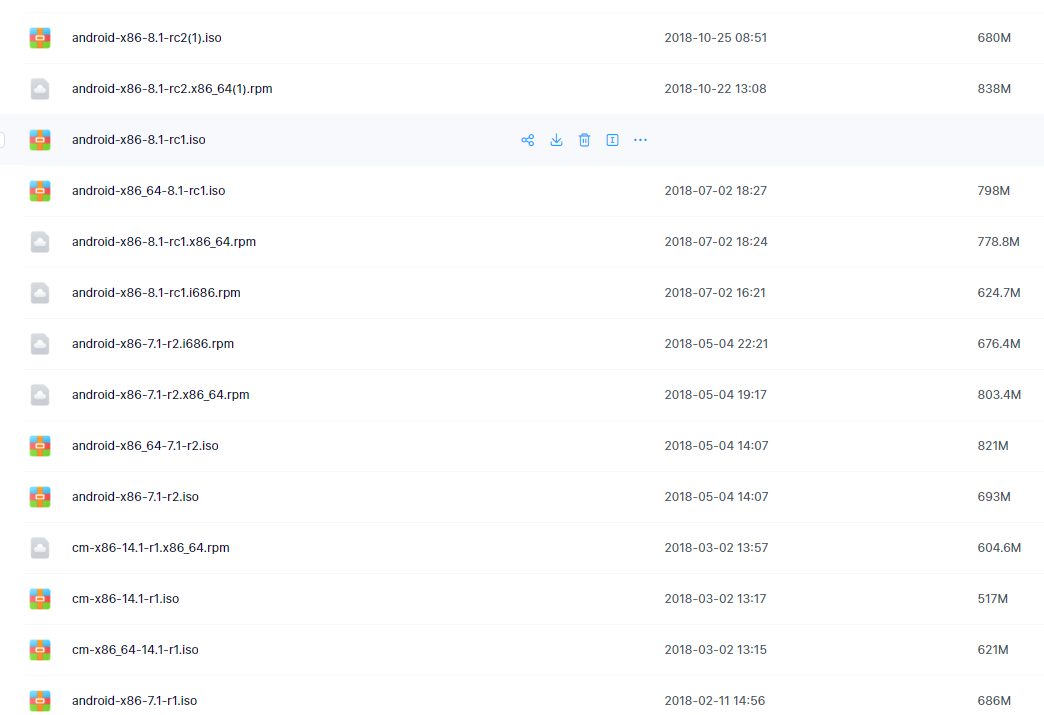Click size value 778.8M

point(998,242)
